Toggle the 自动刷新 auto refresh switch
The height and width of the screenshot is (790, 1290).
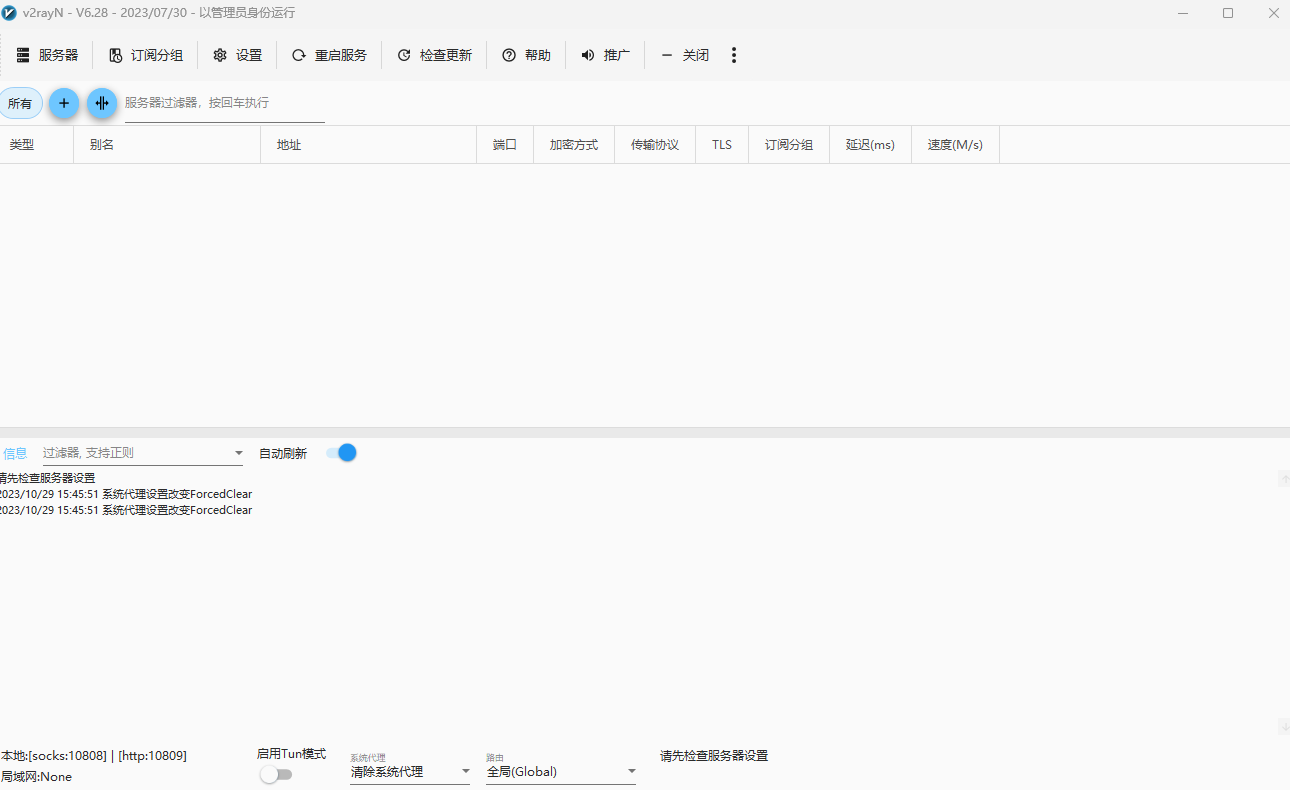click(x=342, y=453)
